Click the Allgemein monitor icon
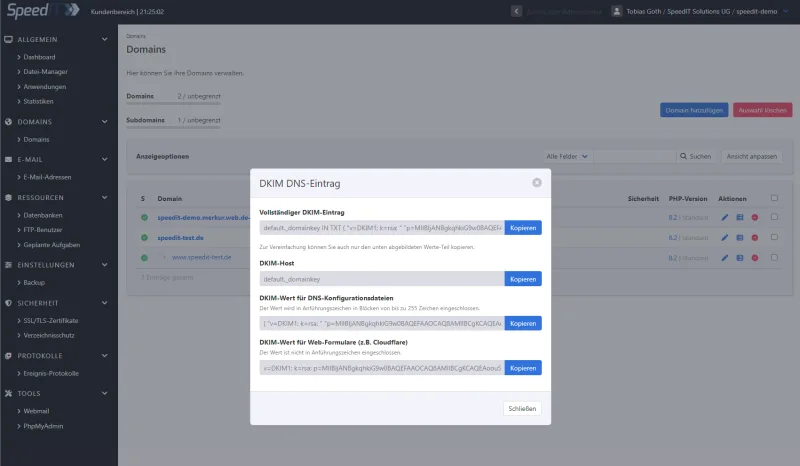 click(x=8, y=39)
